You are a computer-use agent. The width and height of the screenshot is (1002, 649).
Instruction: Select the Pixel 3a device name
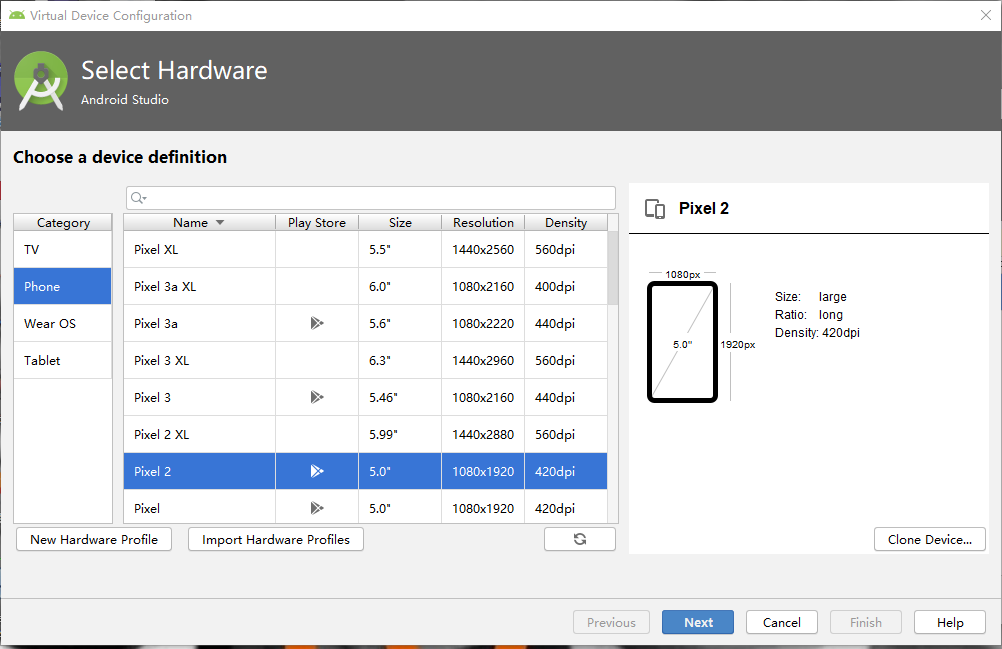click(156, 324)
